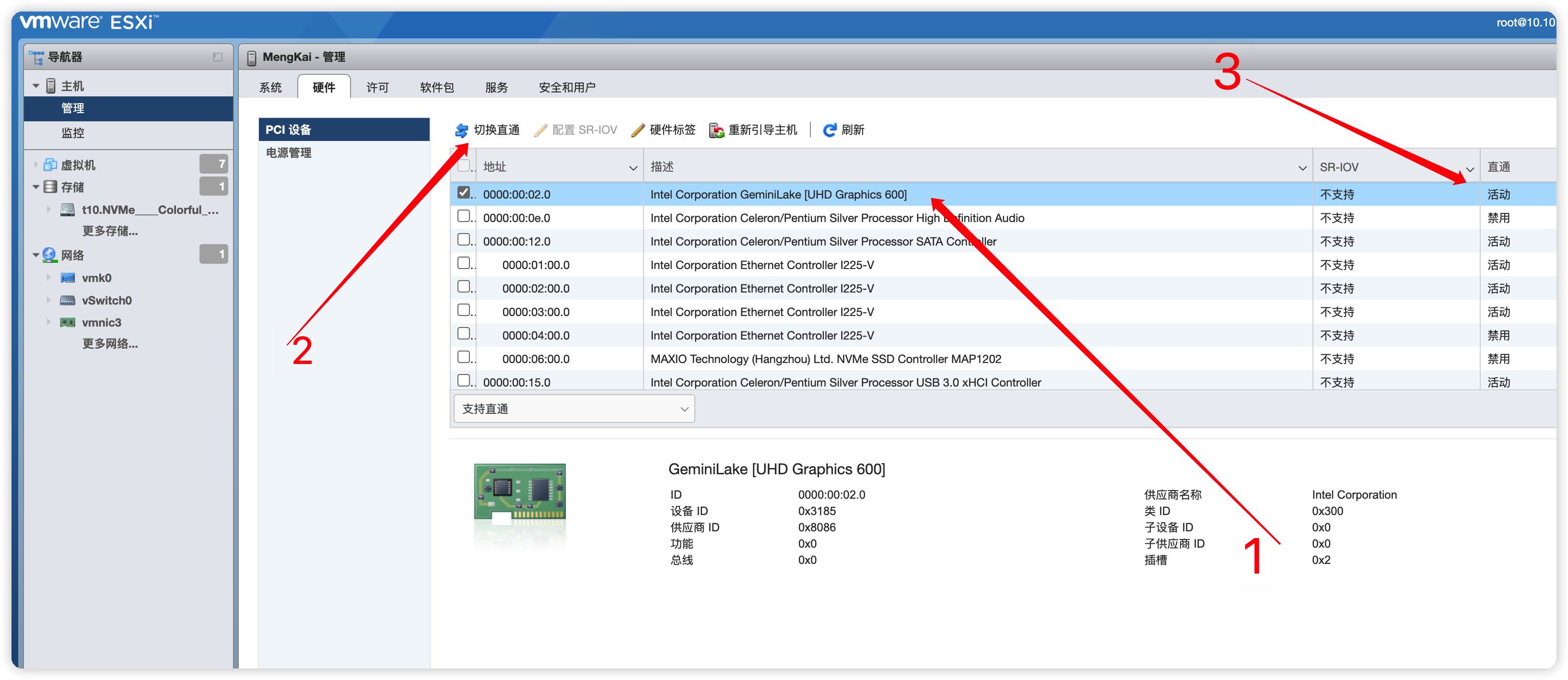Click the root@10.10 user menu

pos(1525,23)
